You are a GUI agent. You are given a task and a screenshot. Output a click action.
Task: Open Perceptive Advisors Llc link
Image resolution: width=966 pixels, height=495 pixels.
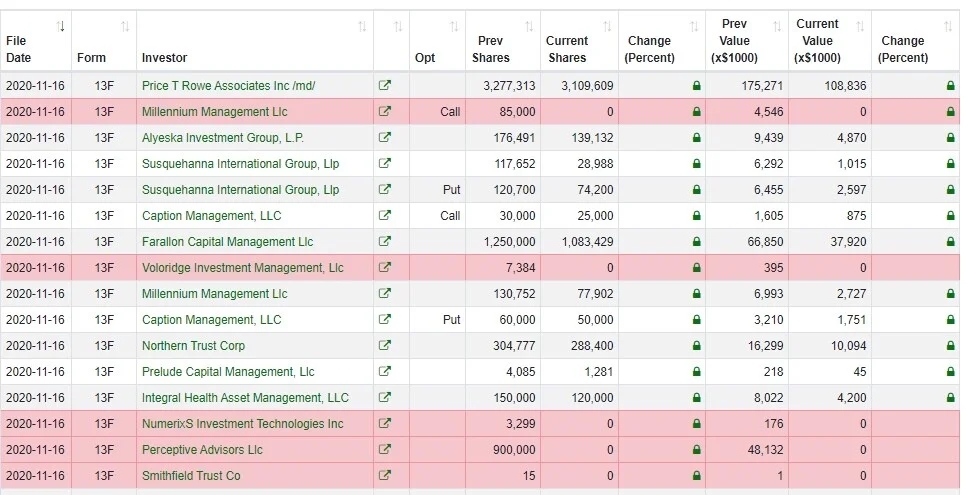point(202,449)
